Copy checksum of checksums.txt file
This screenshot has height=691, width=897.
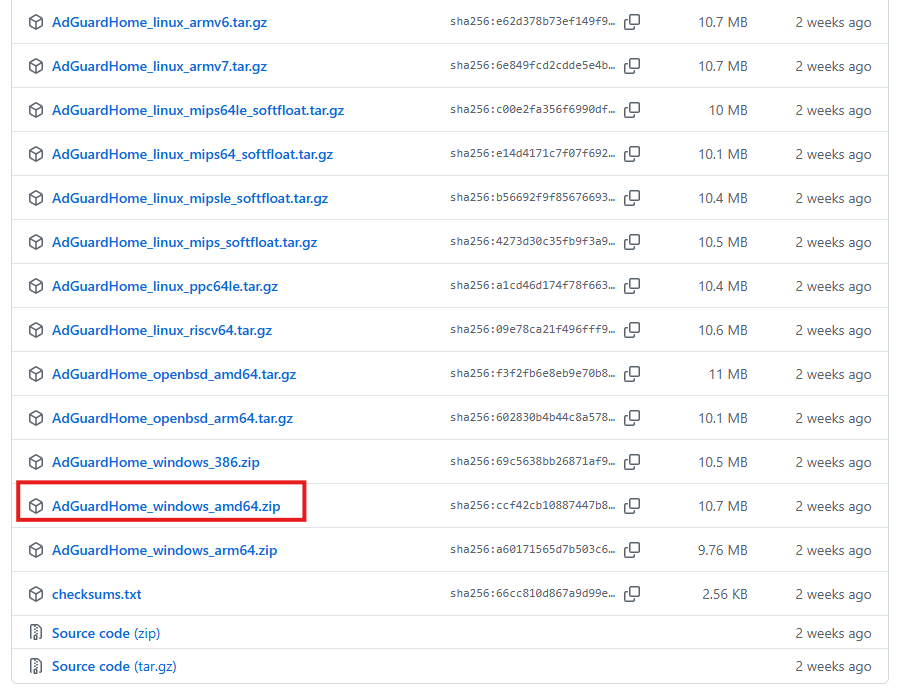coord(632,594)
